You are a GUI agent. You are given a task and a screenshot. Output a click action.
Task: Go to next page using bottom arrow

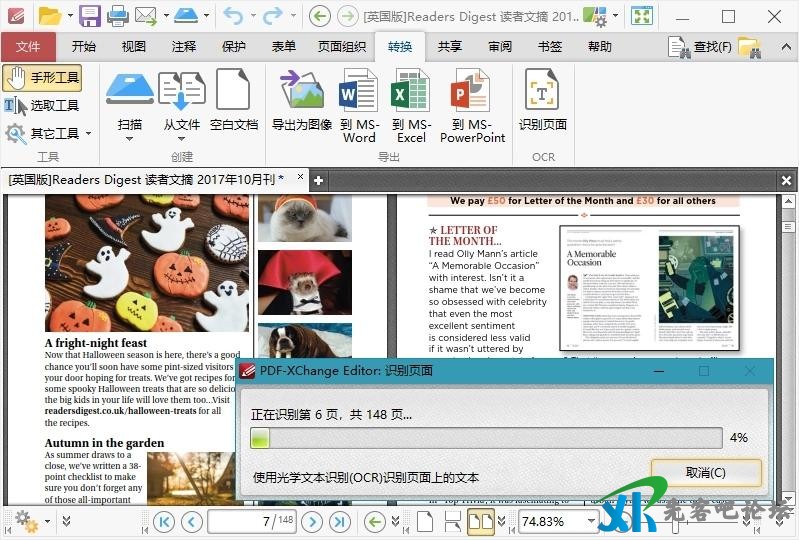pos(313,521)
